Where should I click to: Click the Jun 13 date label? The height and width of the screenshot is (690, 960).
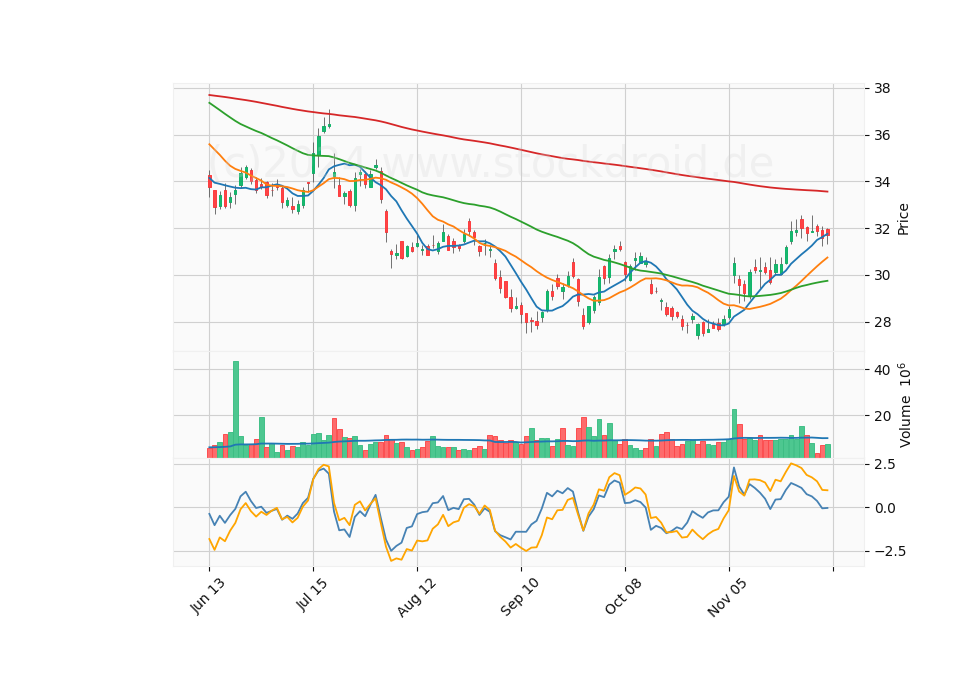point(208,596)
